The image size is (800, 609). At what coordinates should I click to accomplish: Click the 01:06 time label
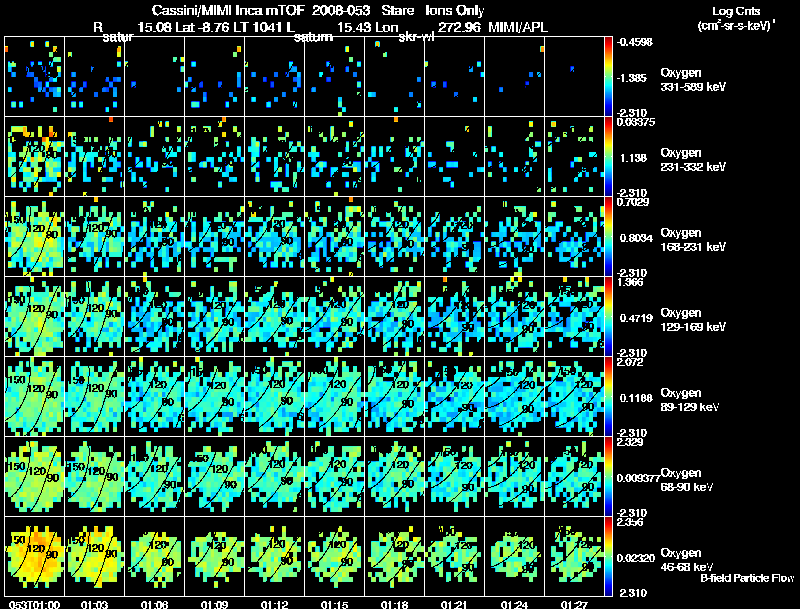click(x=154, y=605)
